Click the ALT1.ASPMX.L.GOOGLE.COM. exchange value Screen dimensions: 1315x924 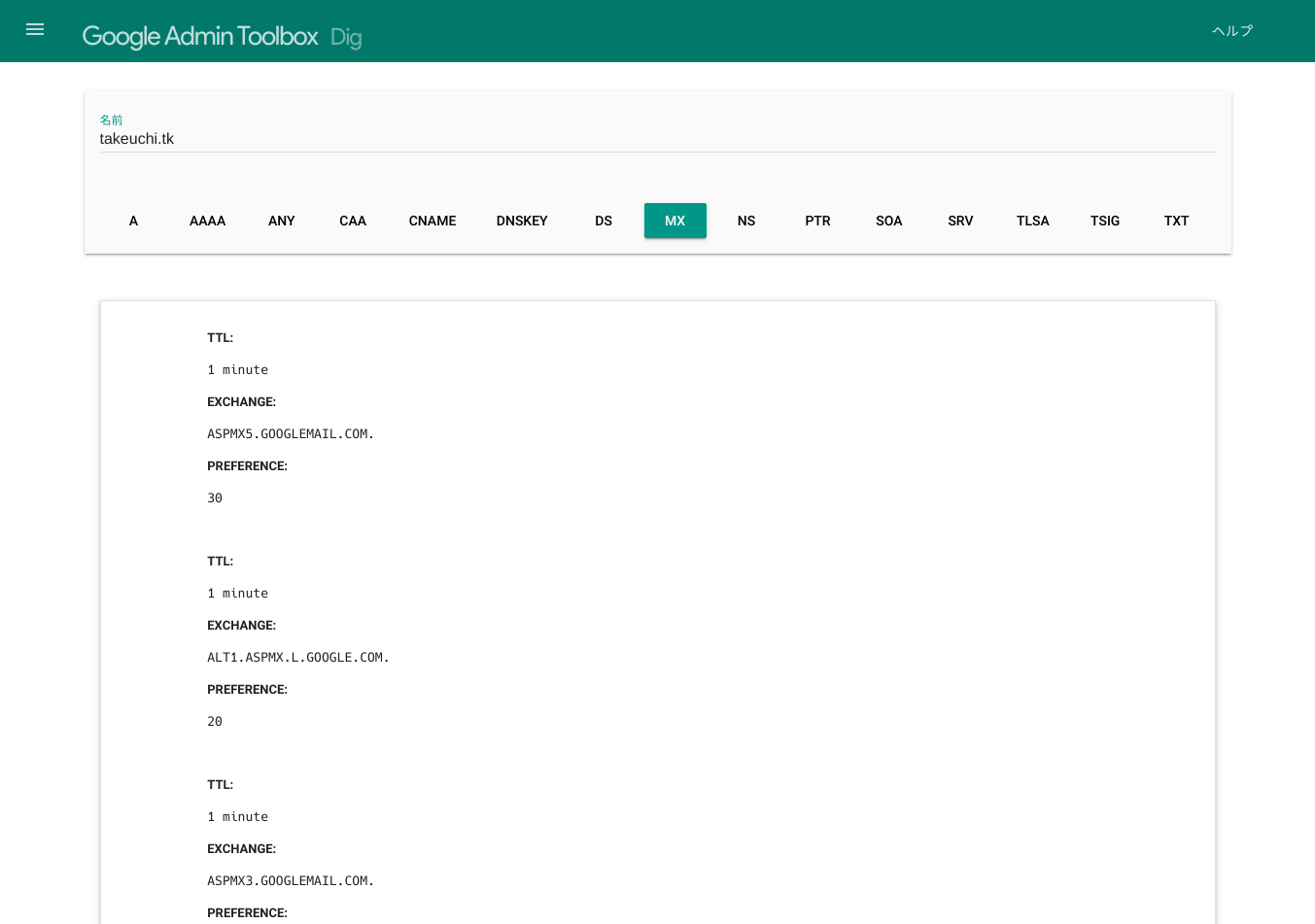point(298,658)
